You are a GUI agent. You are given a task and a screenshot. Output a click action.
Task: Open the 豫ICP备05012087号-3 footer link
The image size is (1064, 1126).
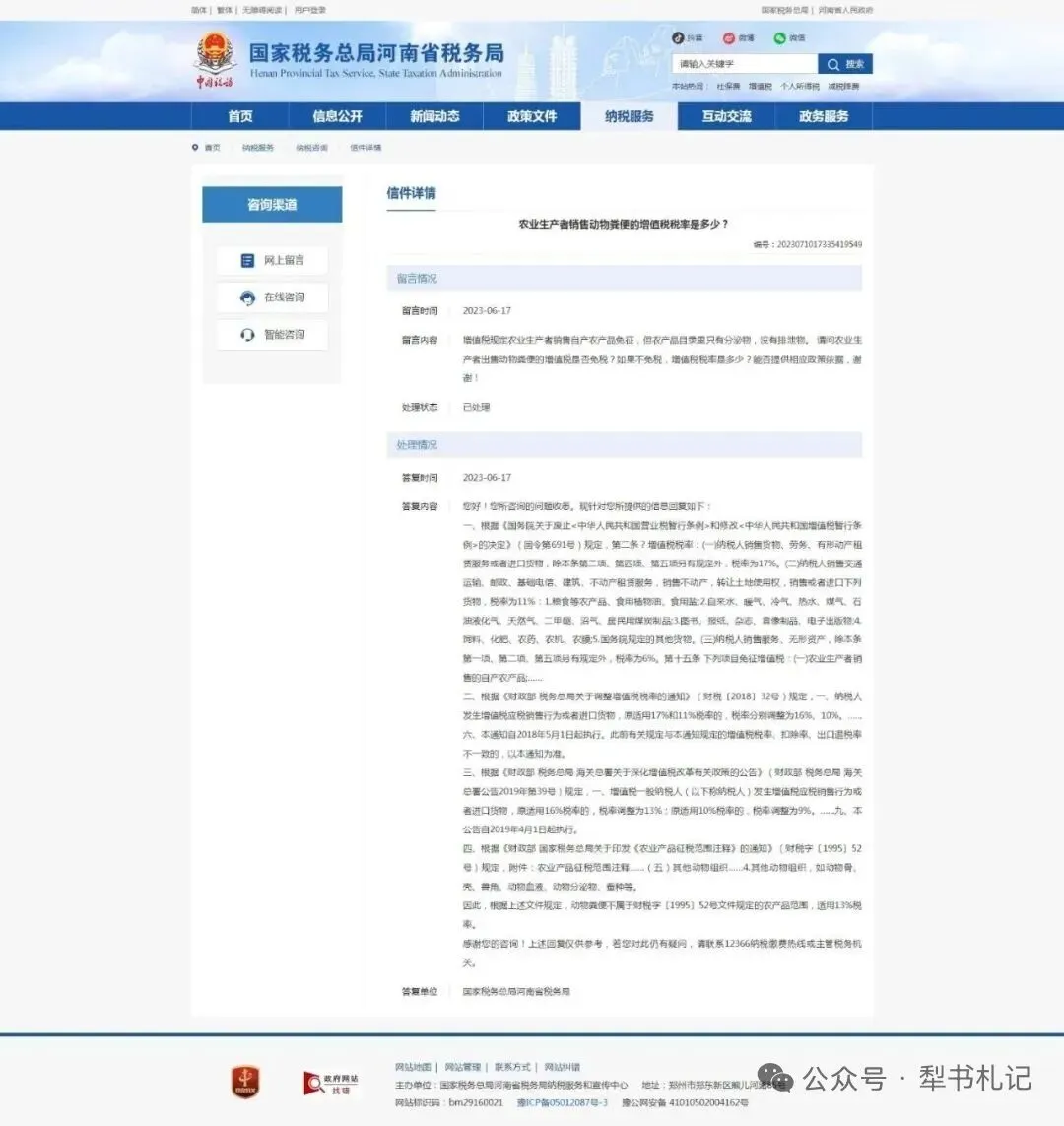(x=563, y=1102)
